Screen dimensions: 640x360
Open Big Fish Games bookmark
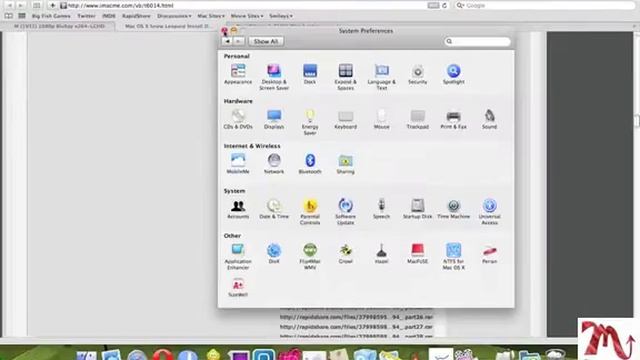(x=51, y=16)
